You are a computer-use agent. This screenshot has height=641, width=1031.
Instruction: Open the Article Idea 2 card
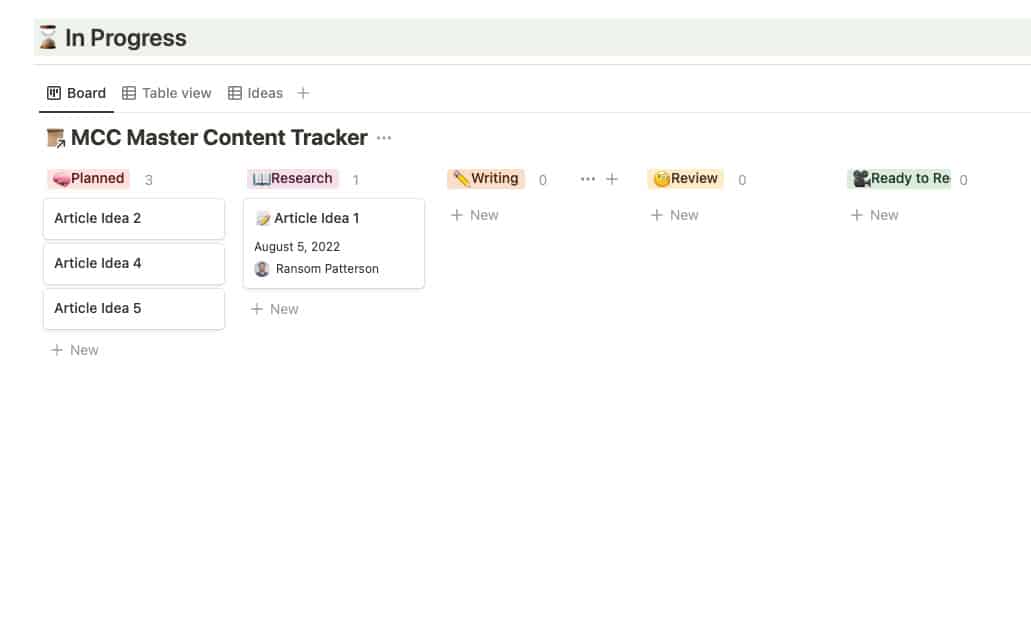click(133, 217)
